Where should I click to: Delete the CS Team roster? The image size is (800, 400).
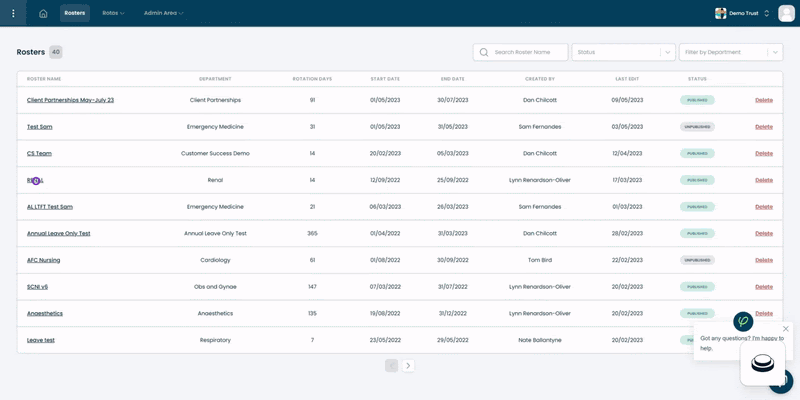(764, 153)
